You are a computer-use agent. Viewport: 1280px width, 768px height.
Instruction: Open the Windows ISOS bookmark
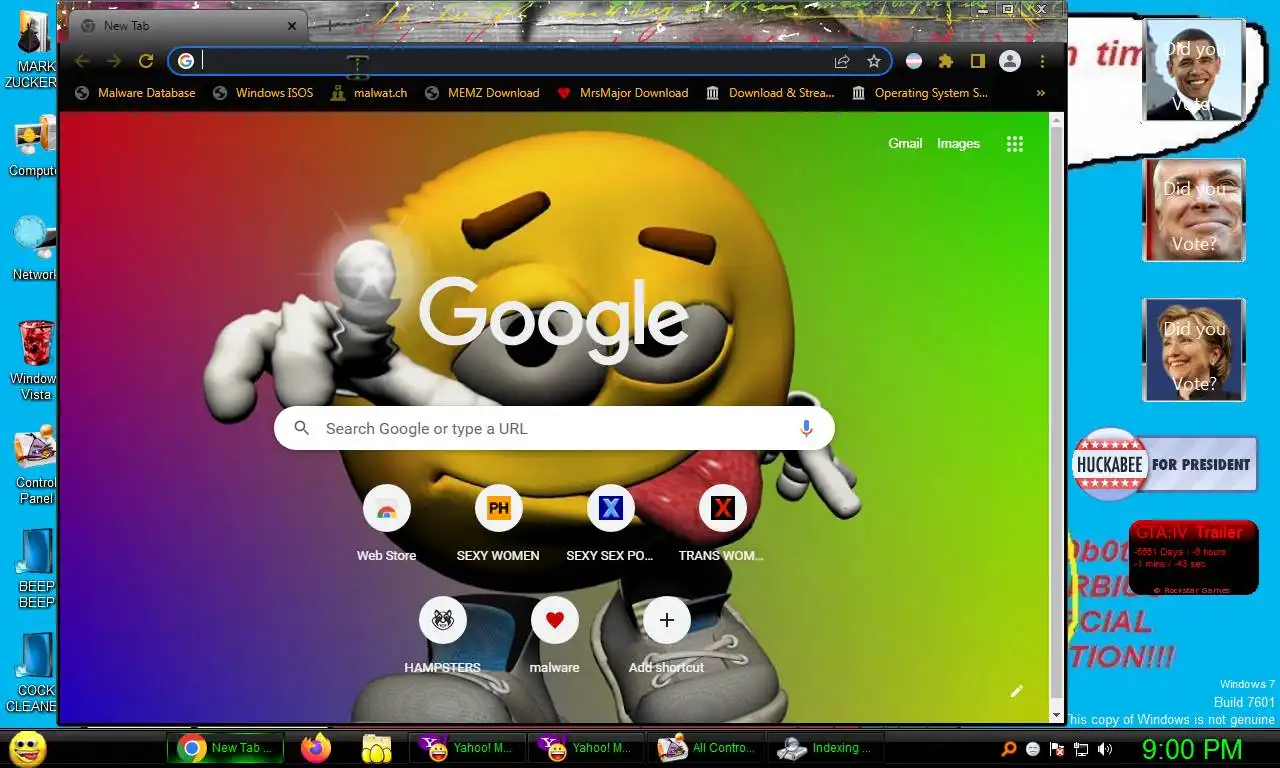click(x=263, y=93)
